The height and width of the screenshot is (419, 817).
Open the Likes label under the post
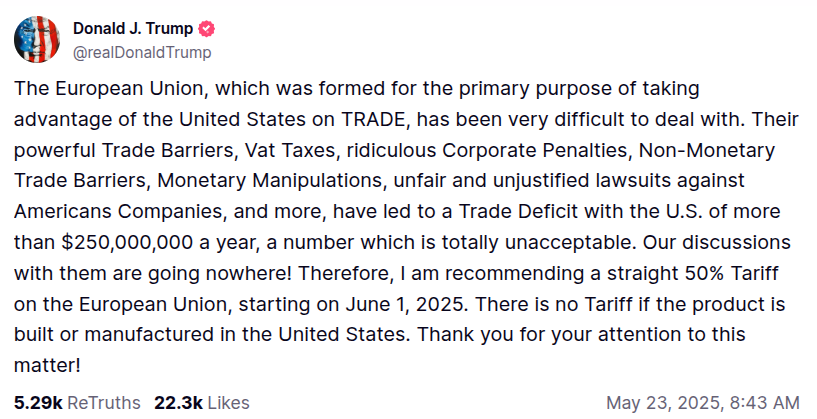point(228,403)
